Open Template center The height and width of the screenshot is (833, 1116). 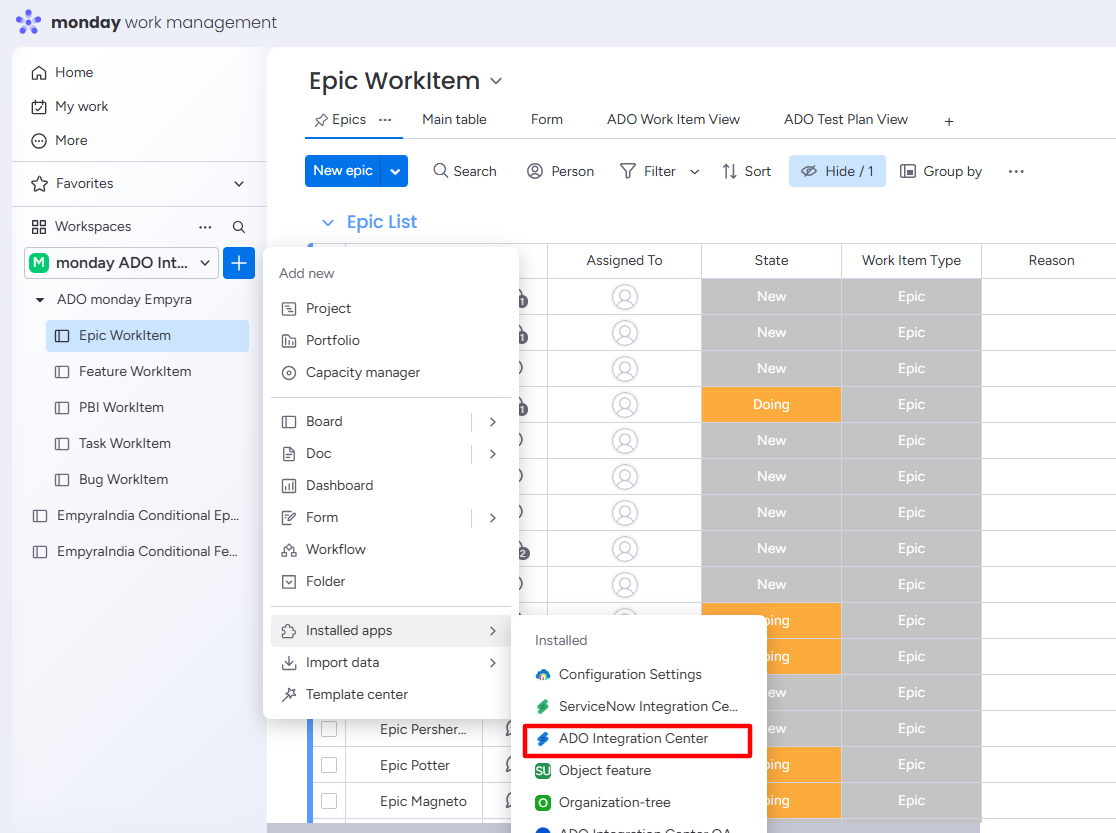(390, 695)
